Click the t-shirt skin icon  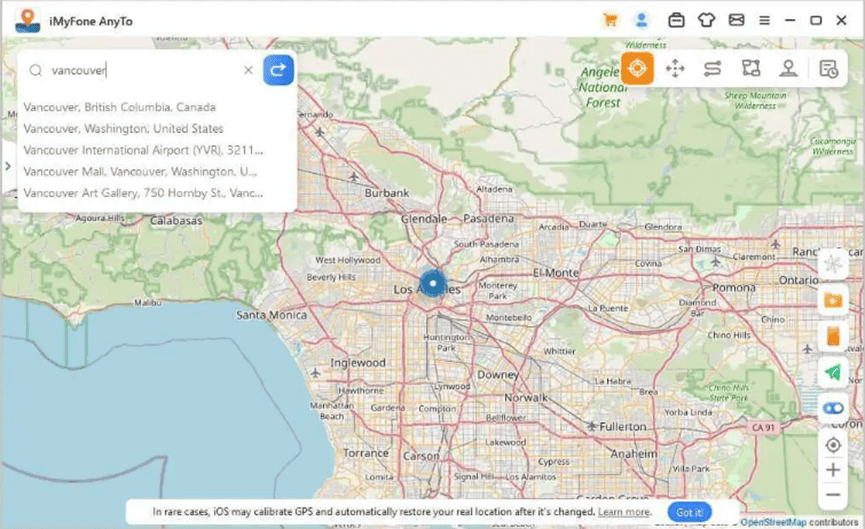[706, 20]
